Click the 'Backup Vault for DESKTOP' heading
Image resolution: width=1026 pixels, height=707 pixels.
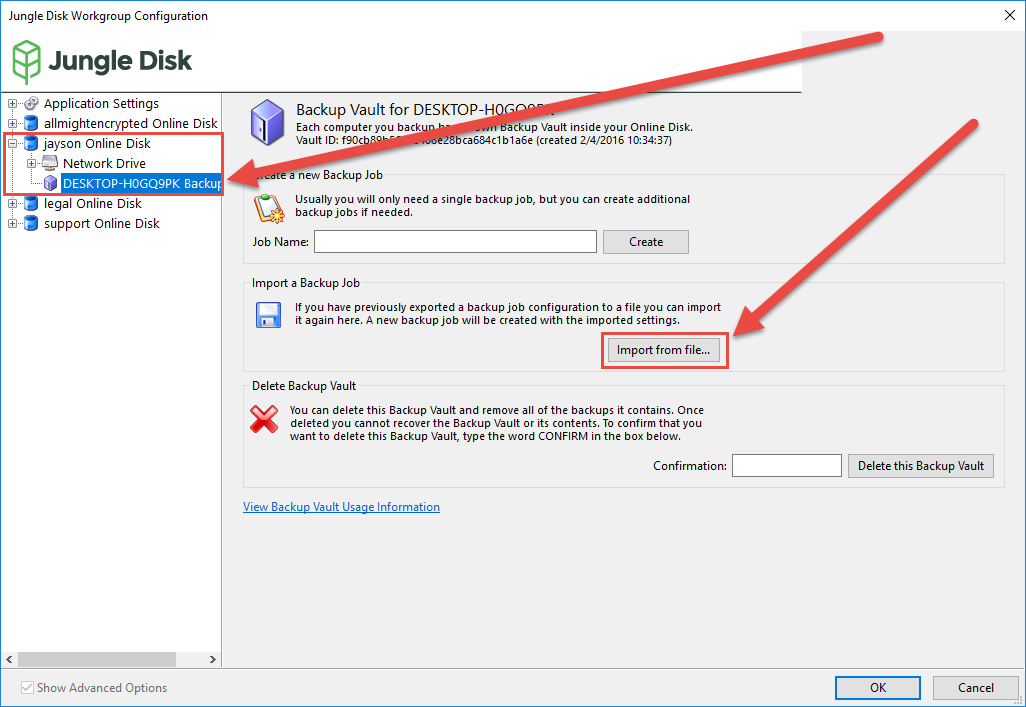point(425,109)
